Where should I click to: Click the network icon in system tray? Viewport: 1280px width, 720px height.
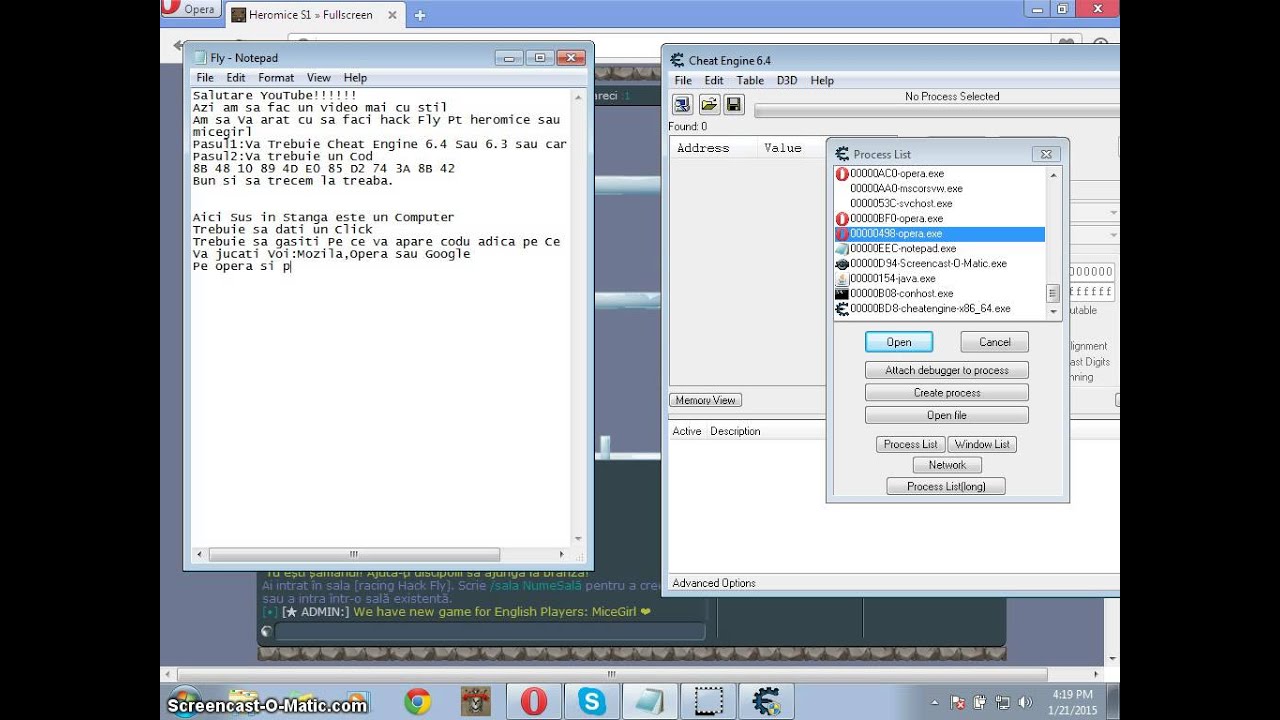tap(1002, 702)
